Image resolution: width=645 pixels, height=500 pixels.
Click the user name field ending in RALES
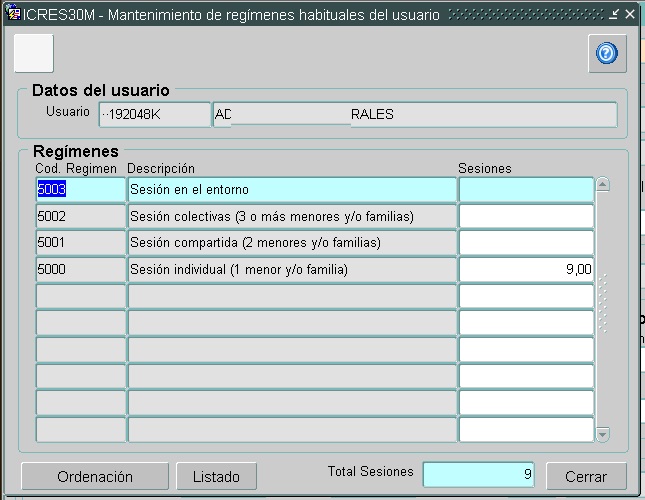click(415, 115)
